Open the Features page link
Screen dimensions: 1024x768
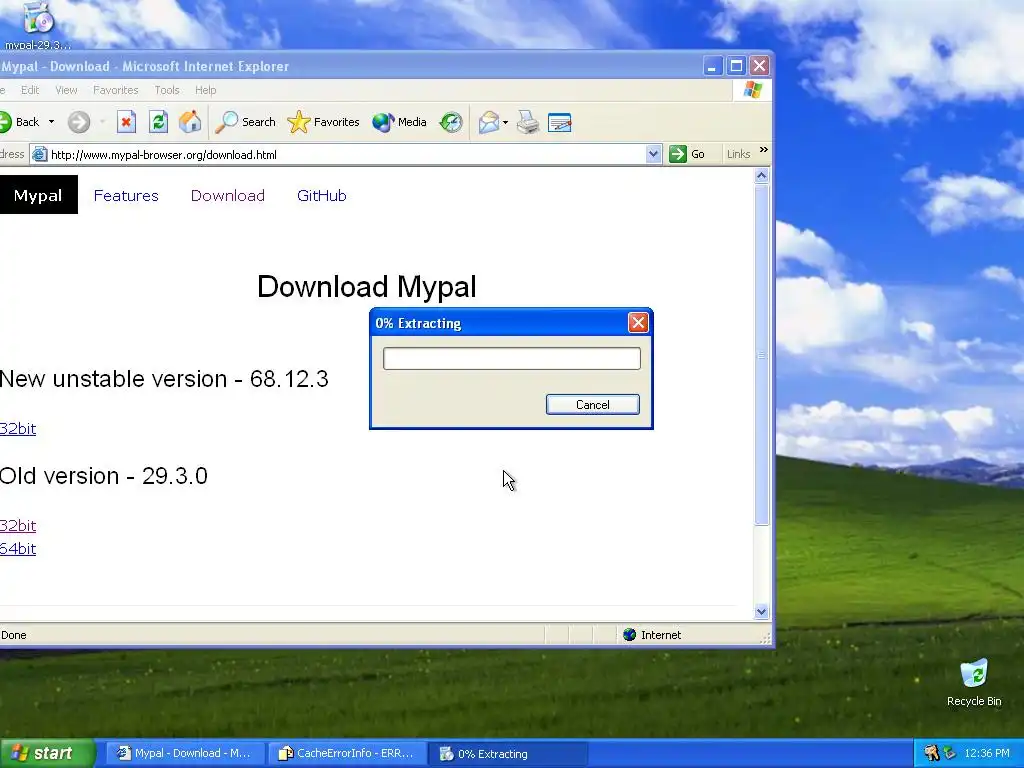(x=126, y=195)
